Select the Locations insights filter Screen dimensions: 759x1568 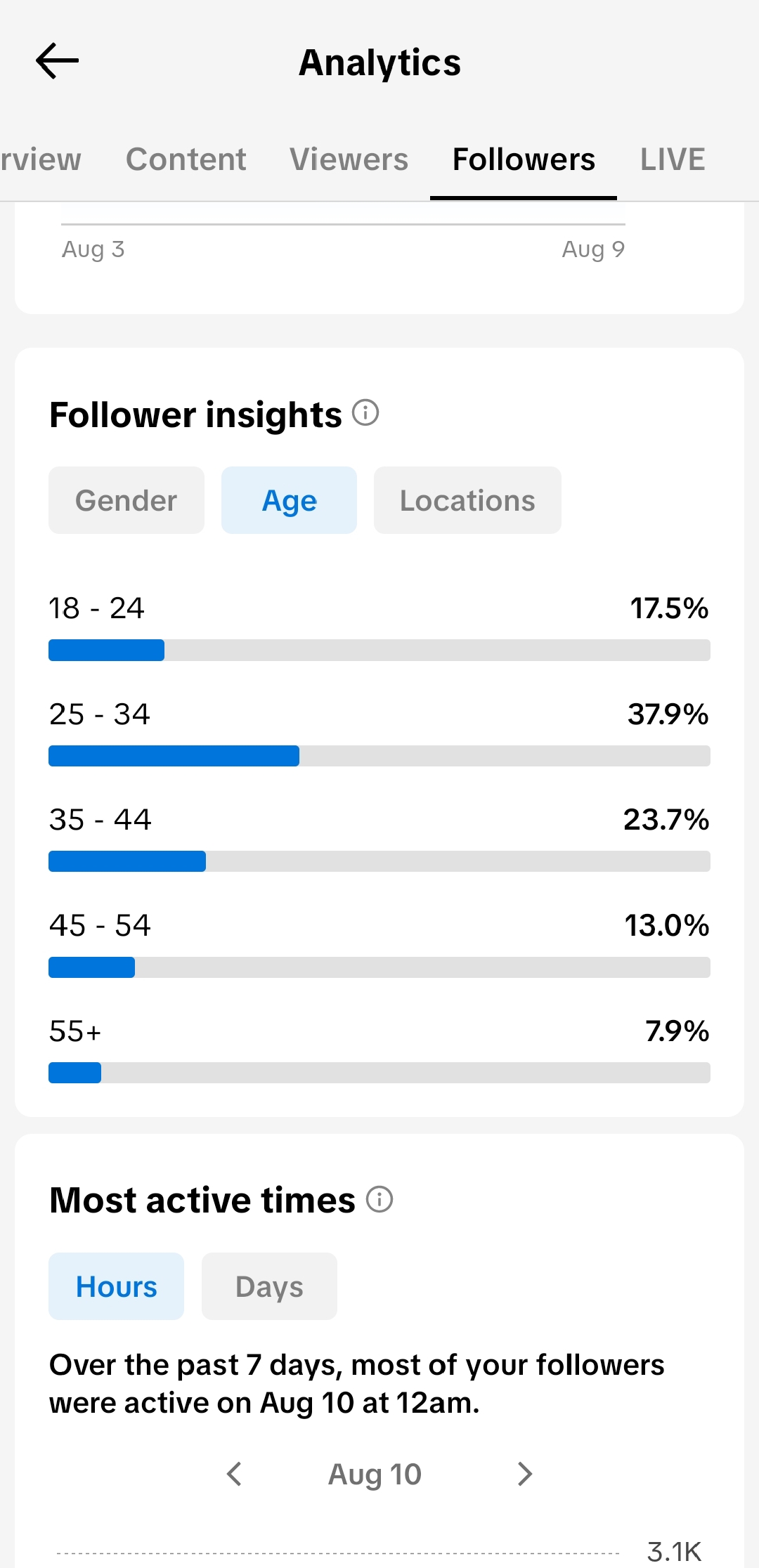[467, 500]
